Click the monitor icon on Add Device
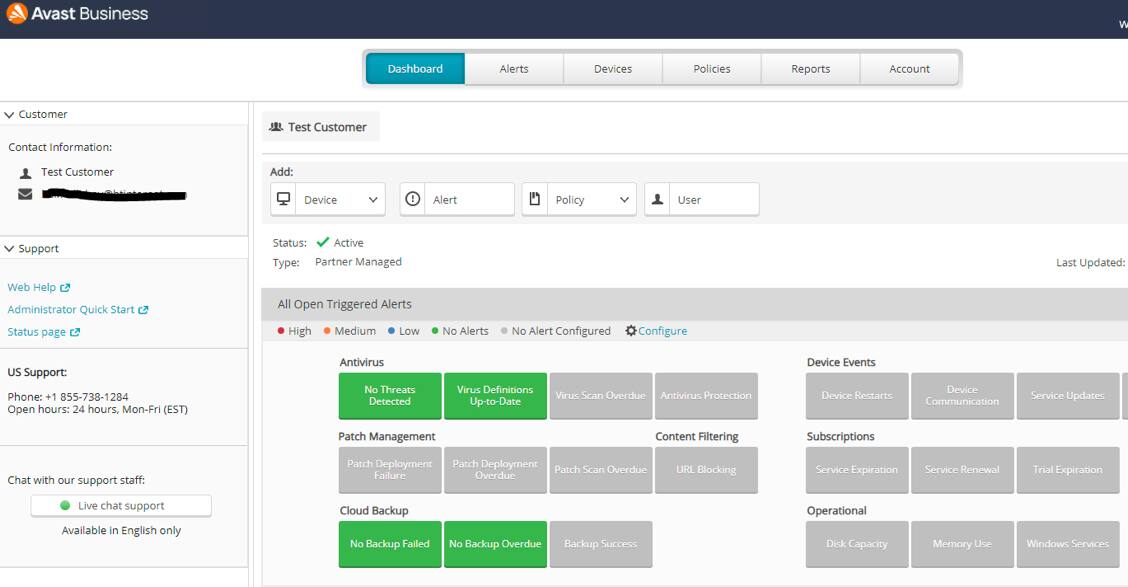1128x587 pixels. 284,199
